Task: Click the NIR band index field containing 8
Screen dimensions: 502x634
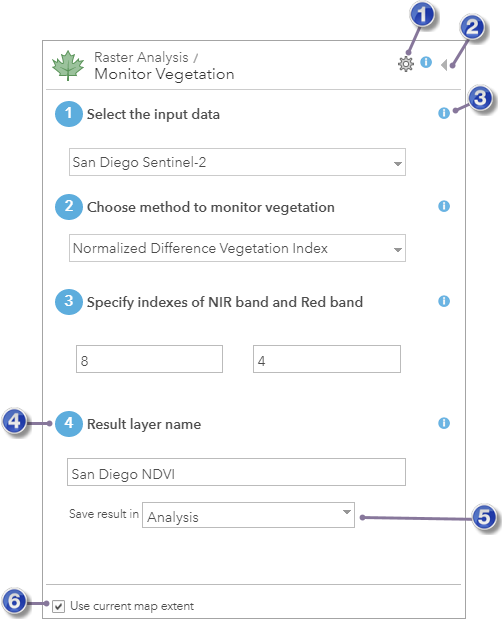Action: [x=150, y=359]
